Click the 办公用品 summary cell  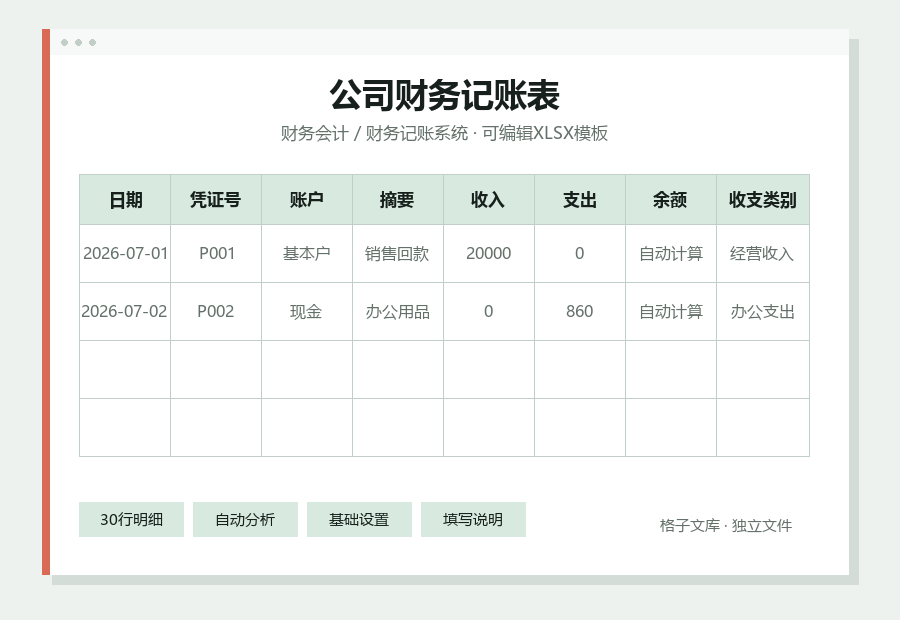[x=398, y=312]
